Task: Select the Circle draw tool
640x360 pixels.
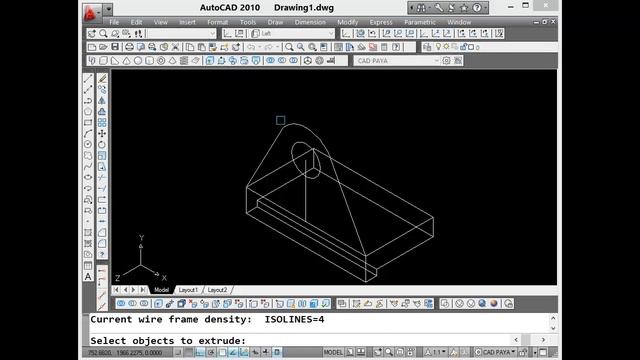Action: (88, 144)
